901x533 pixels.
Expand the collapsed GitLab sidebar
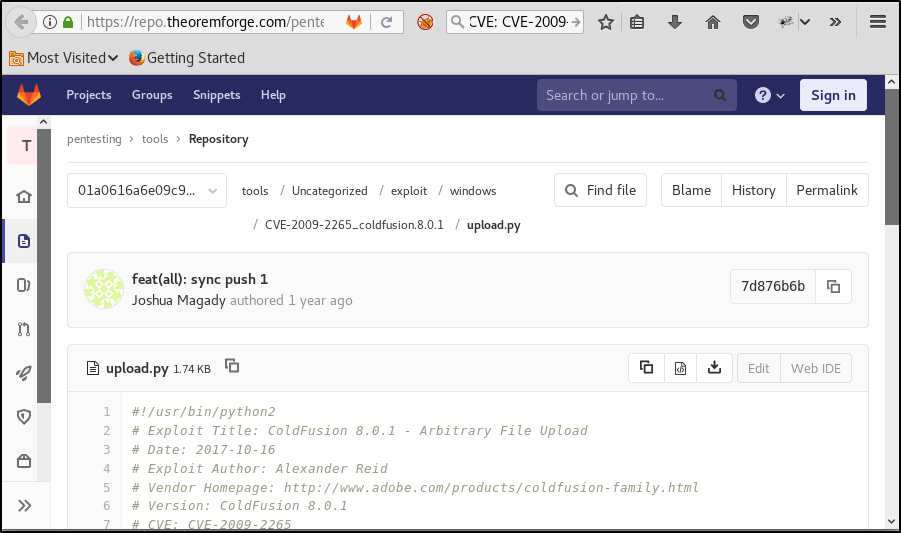[x=24, y=505]
